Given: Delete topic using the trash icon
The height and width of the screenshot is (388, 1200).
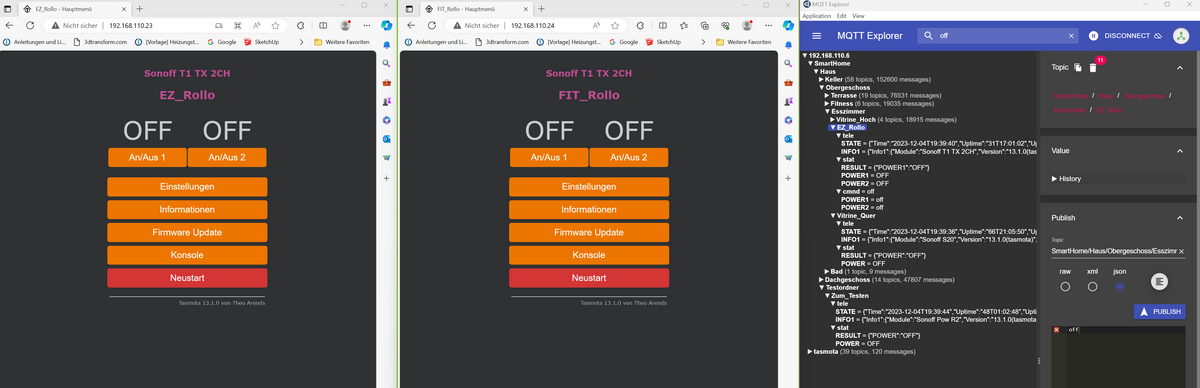Looking at the screenshot, I should (1093, 68).
